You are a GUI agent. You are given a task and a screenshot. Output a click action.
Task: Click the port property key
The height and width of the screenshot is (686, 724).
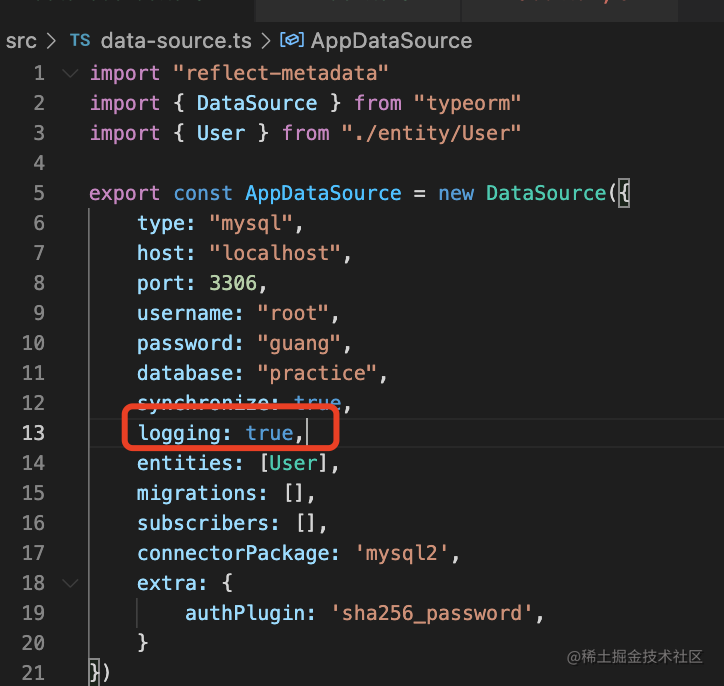[x=160, y=284]
